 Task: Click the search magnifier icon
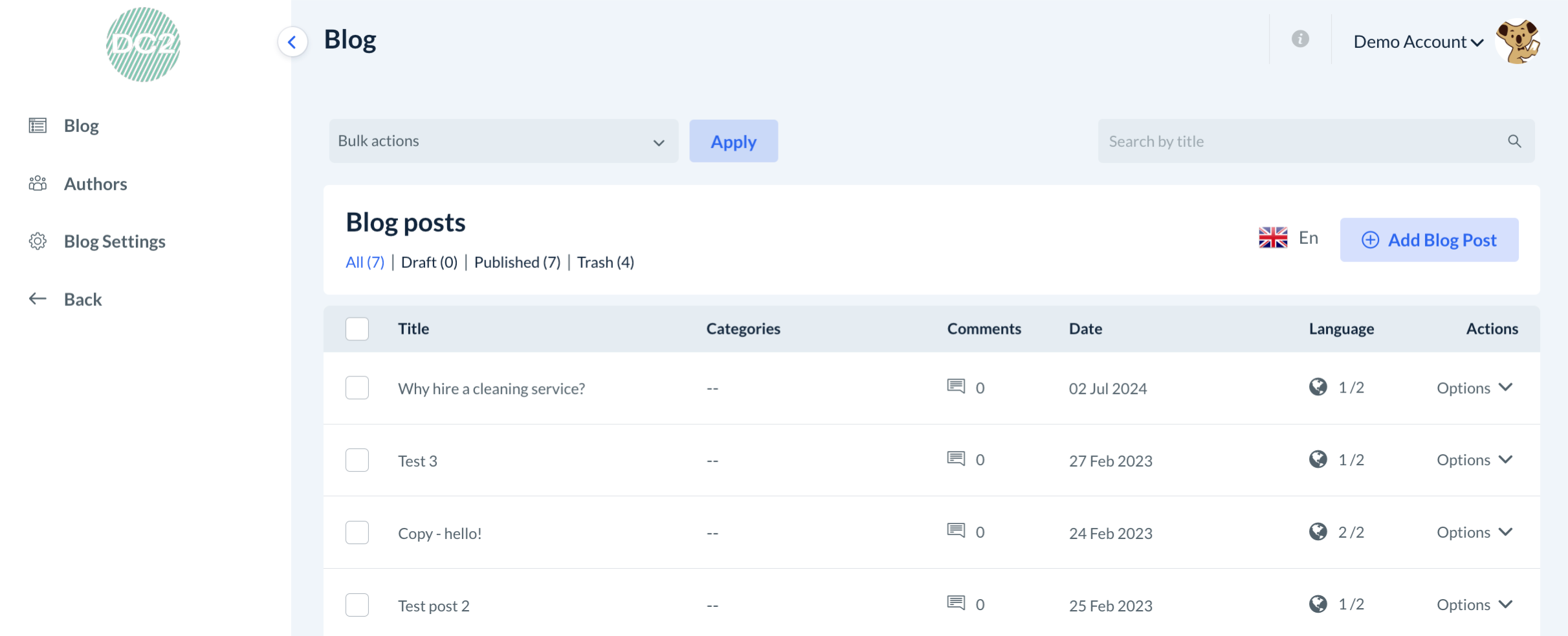pyautogui.click(x=1514, y=141)
